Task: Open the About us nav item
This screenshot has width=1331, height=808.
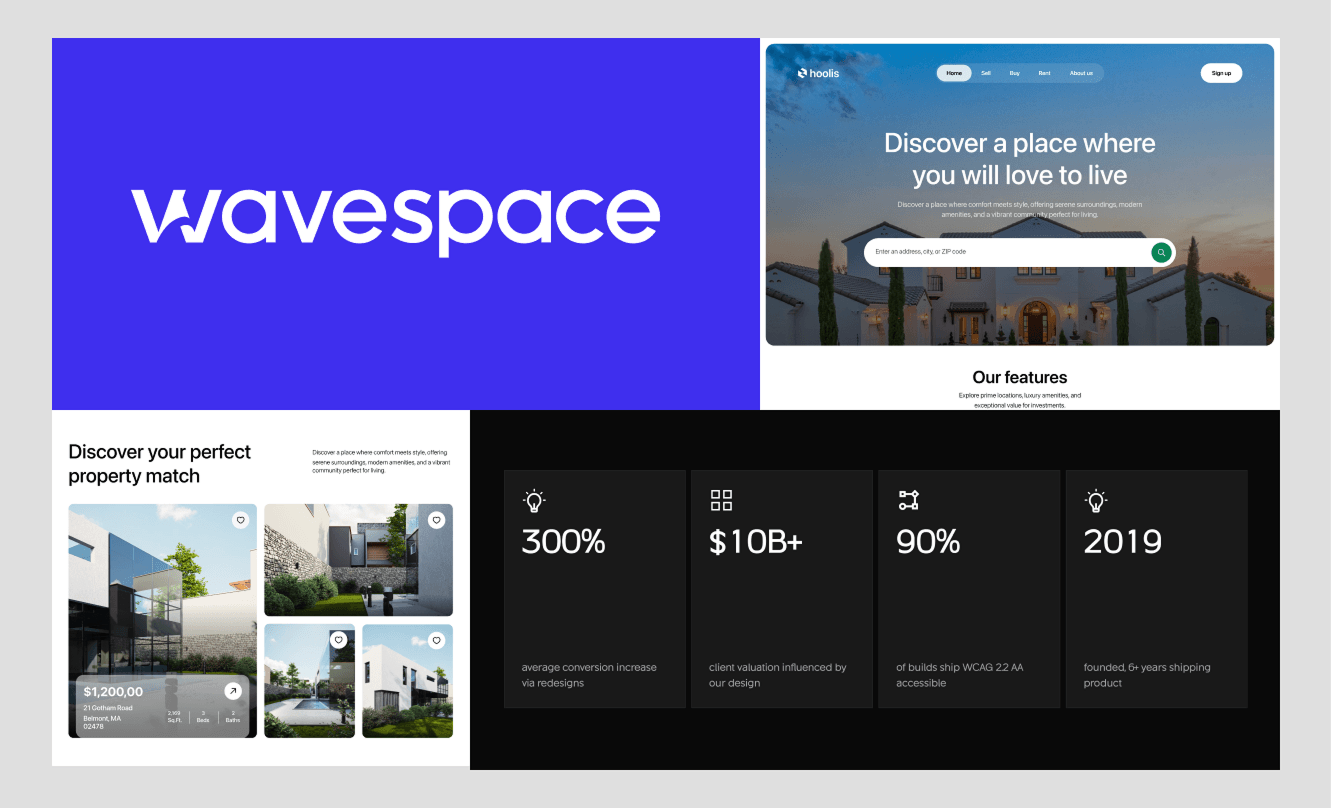Action: click(x=1081, y=73)
